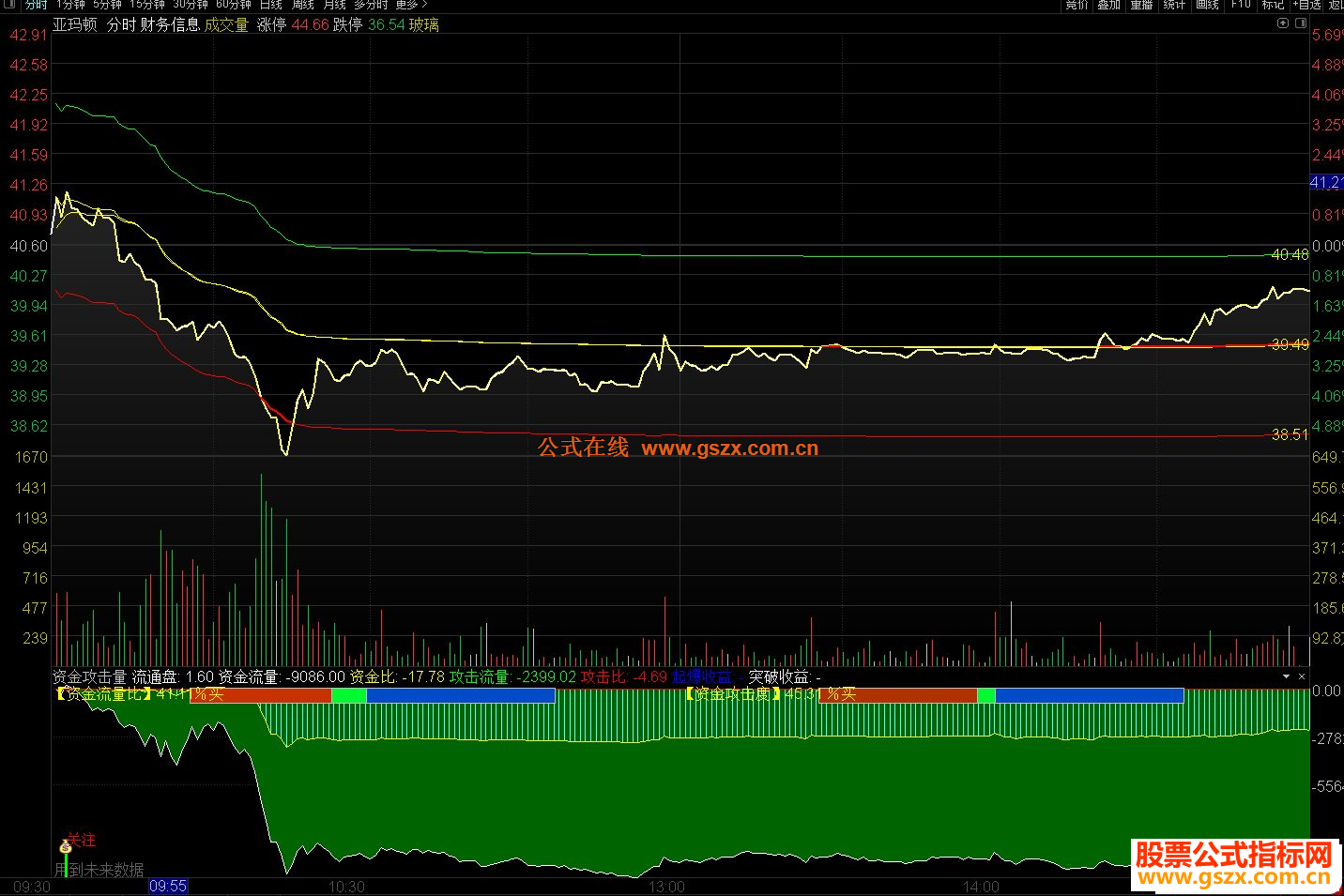This screenshot has height=896, width=1344.
Task: Click the 玻璃 sector label
Action: click(423, 24)
